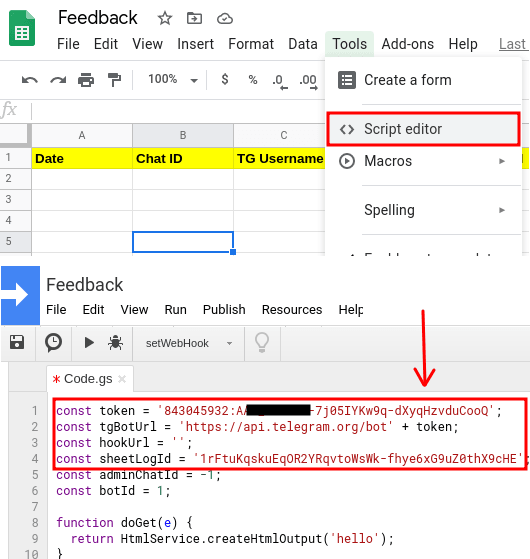Click the sheetLogId value string
Screen dimensions: 530x559
[x=358, y=459]
